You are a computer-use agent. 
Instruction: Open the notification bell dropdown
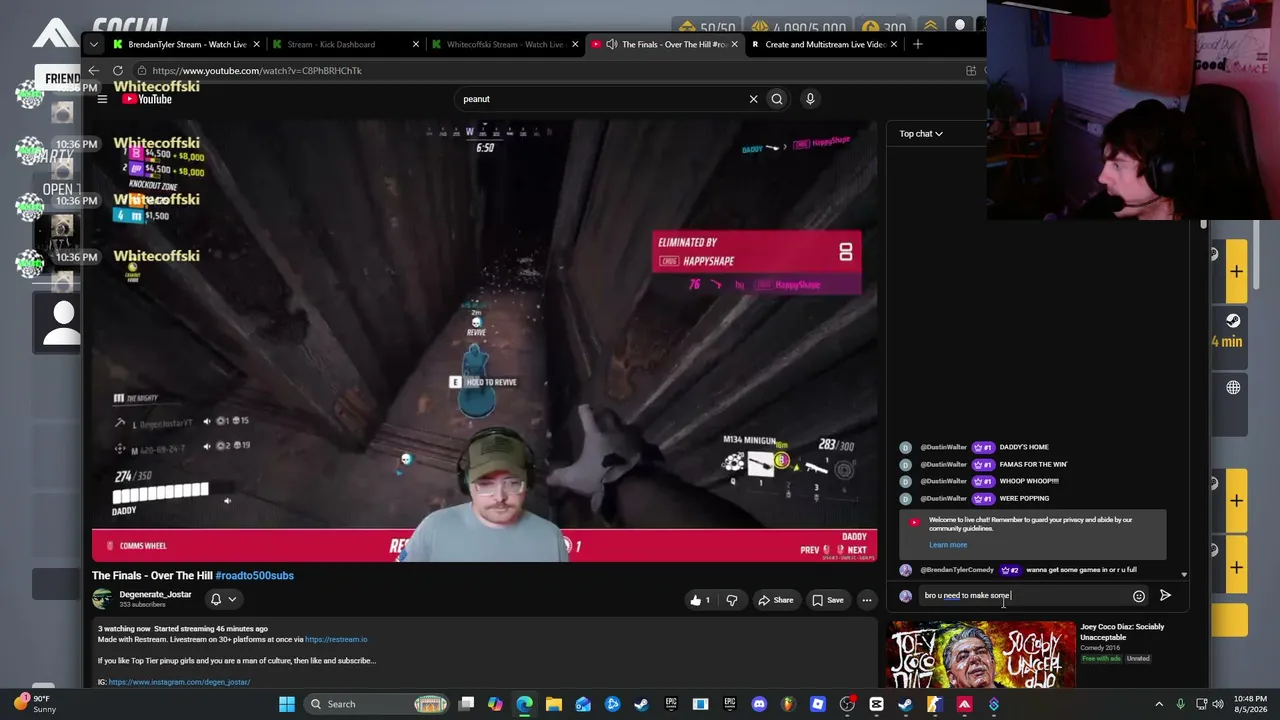coord(223,600)
